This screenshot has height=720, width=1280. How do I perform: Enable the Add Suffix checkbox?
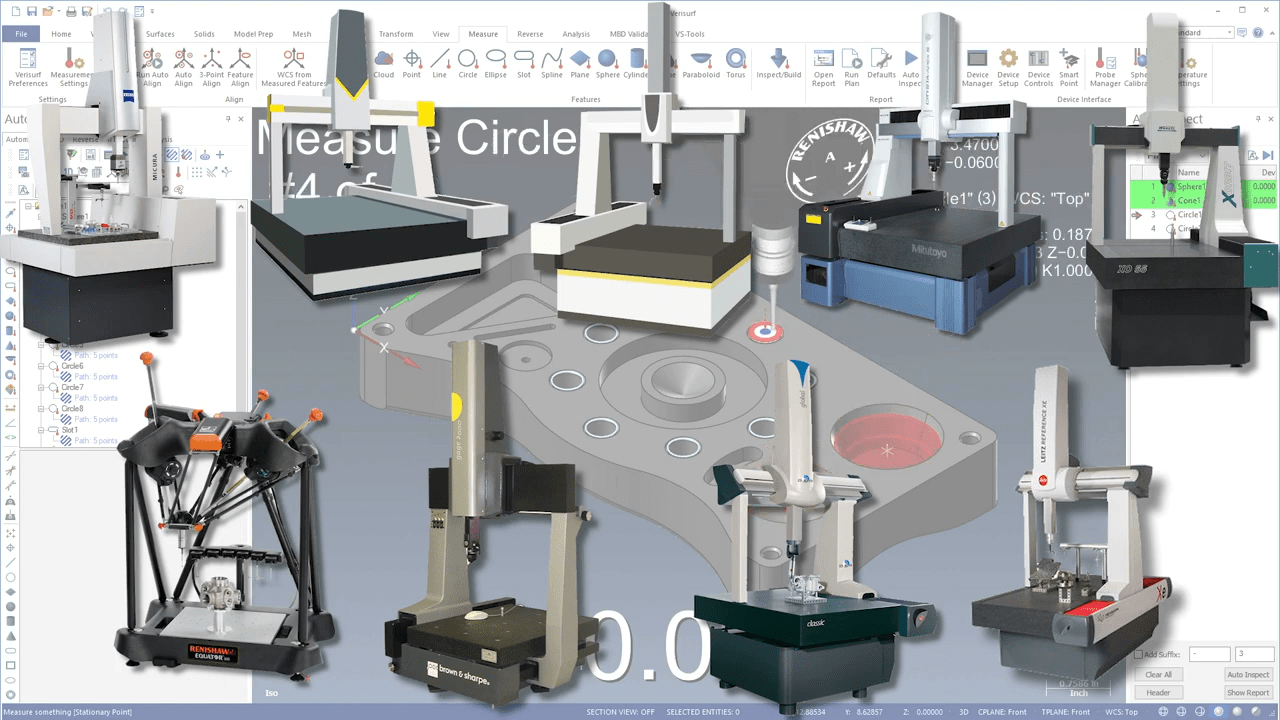[1139, 655]
